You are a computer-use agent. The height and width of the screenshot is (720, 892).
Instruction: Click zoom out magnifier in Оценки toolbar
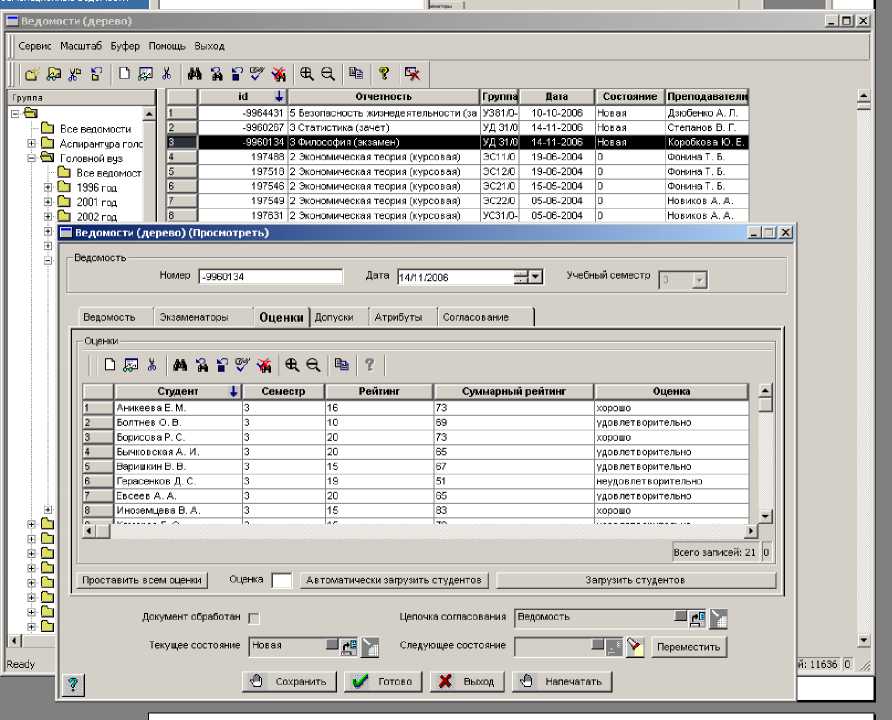tap(312, 365)
